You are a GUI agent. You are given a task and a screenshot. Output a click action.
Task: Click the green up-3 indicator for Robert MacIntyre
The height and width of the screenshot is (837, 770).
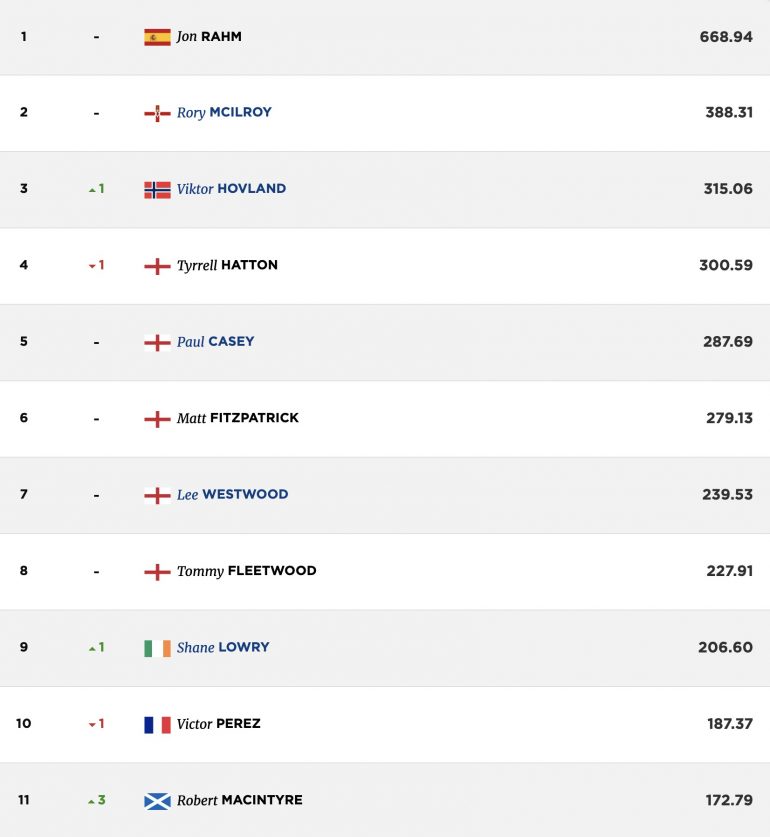click(97, 800)
